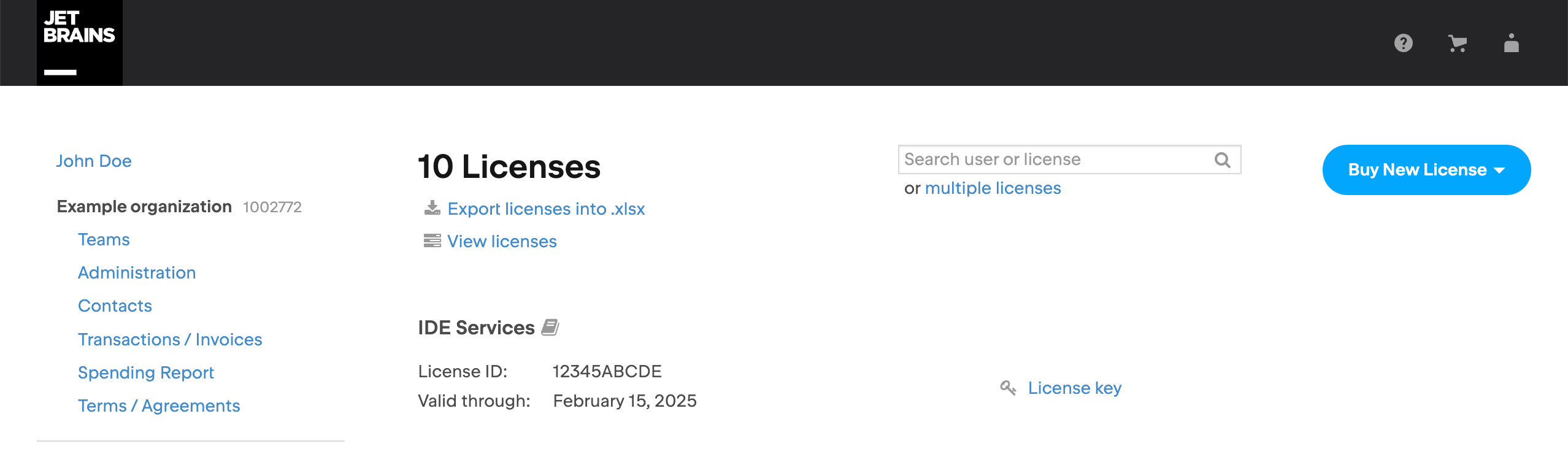
Task: Open the multiple licenses search option
Action: tap(993, 188)
